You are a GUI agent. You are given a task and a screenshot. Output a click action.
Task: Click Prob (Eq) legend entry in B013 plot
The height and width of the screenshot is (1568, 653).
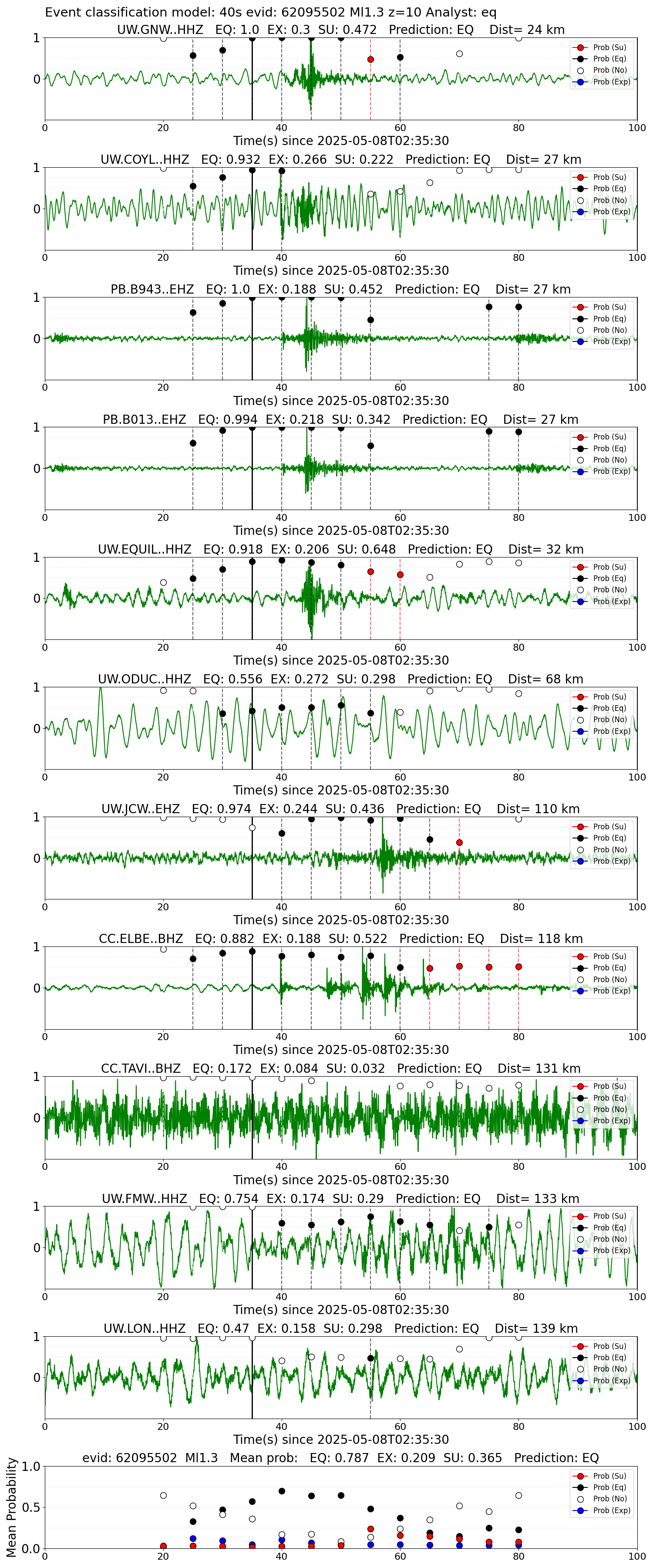601,449
